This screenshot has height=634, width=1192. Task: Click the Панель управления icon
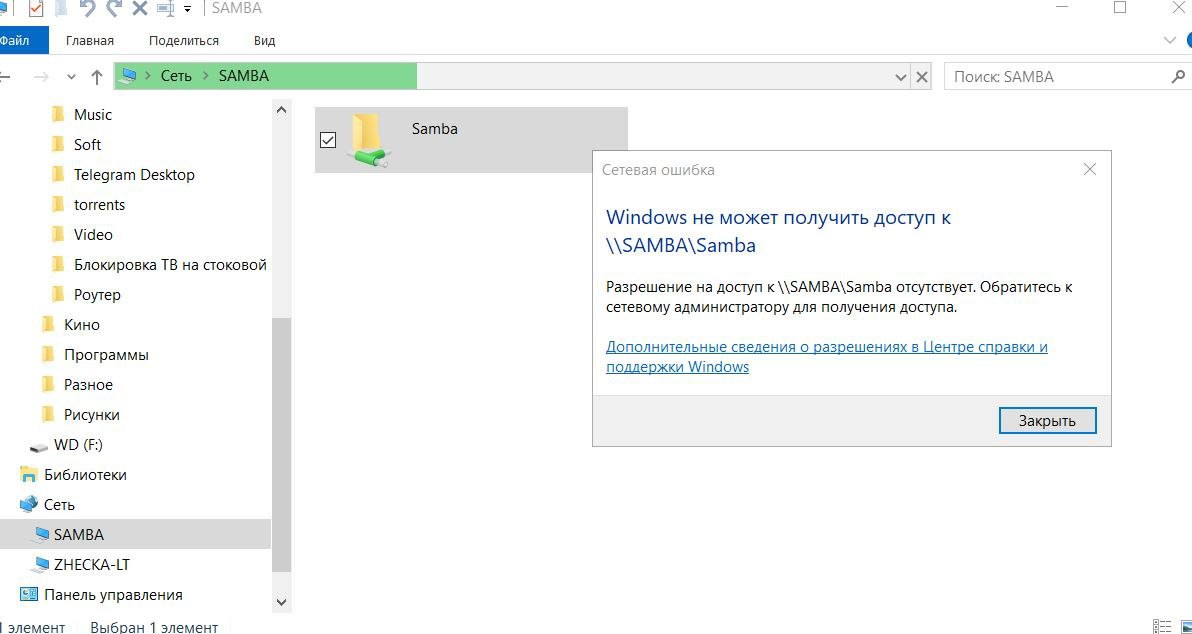point(28,594)
